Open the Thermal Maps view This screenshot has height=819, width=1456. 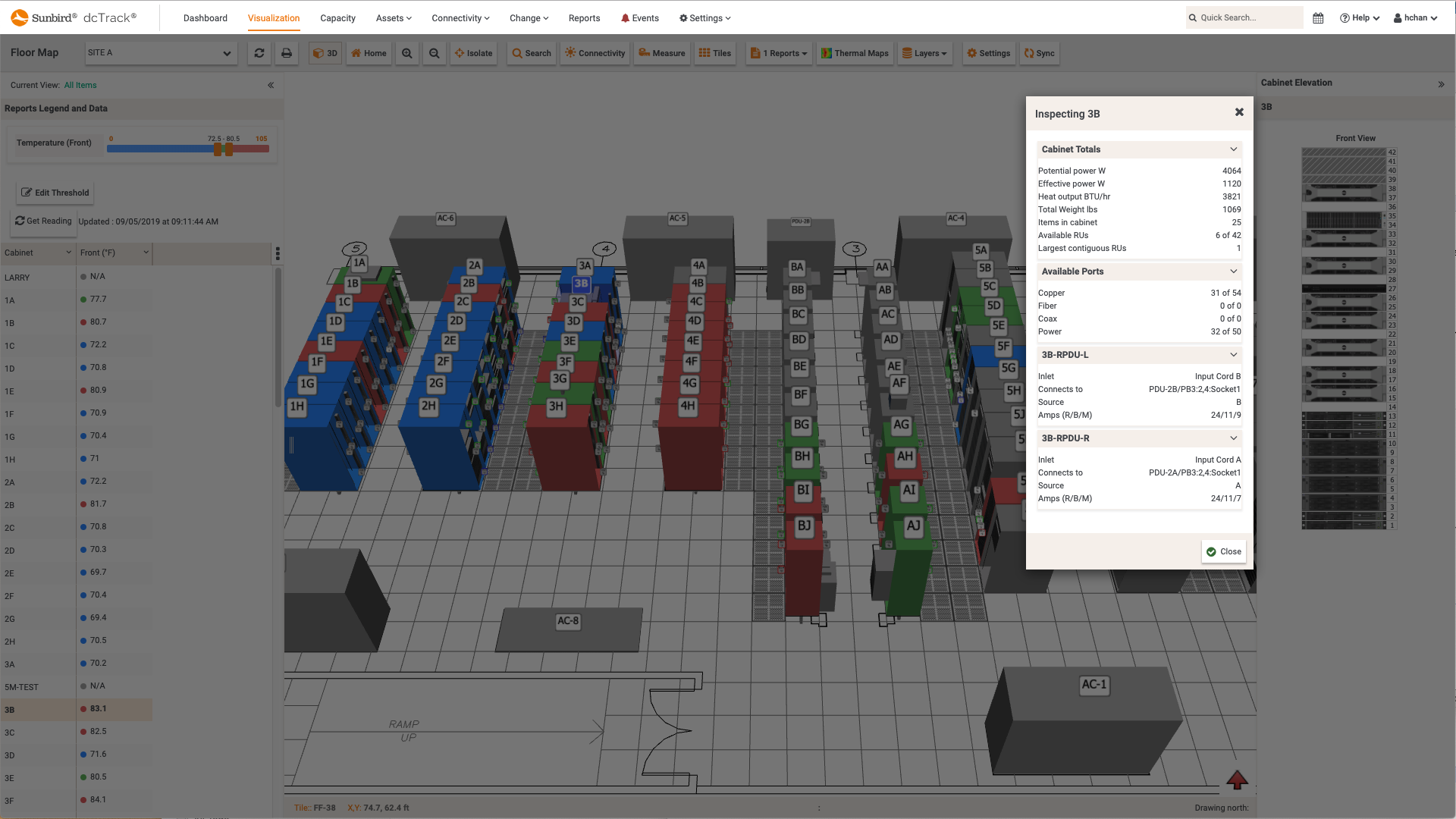(x=856, y=52)
